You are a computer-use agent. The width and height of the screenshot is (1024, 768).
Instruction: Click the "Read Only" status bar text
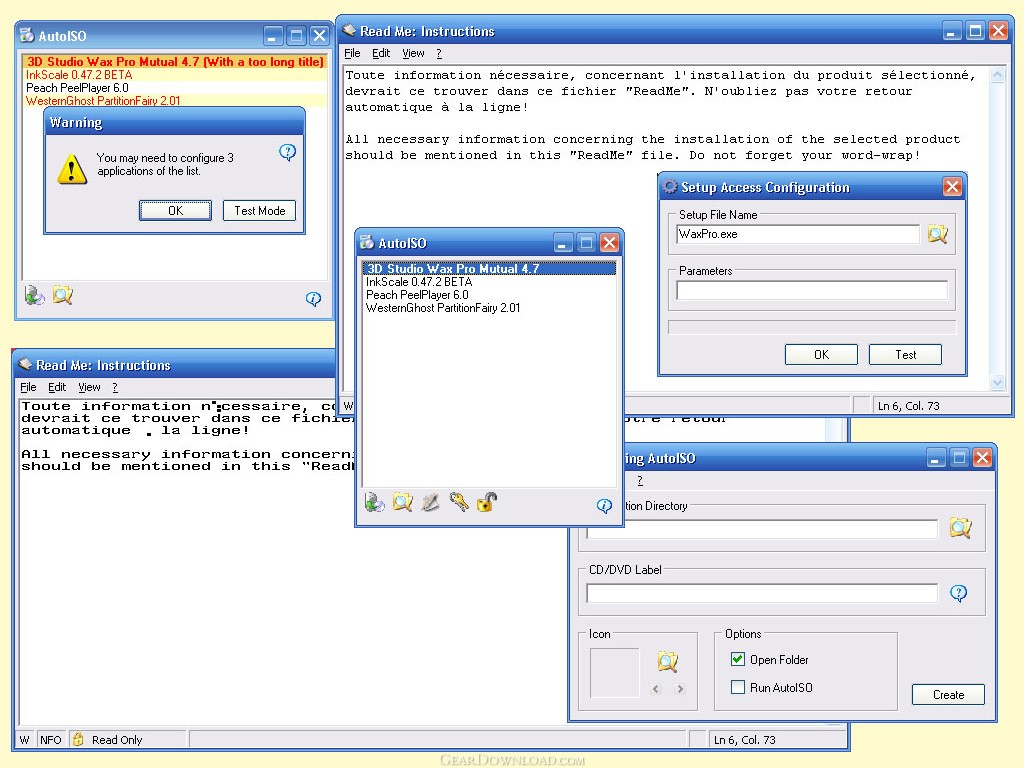click(117, 740)
